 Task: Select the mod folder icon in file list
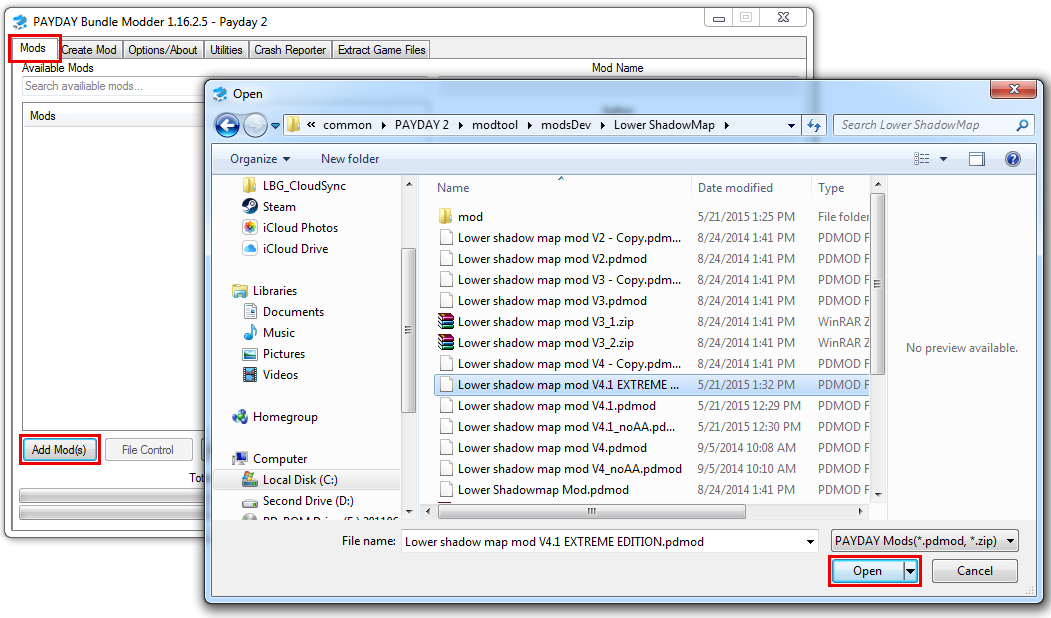(445, 217)
